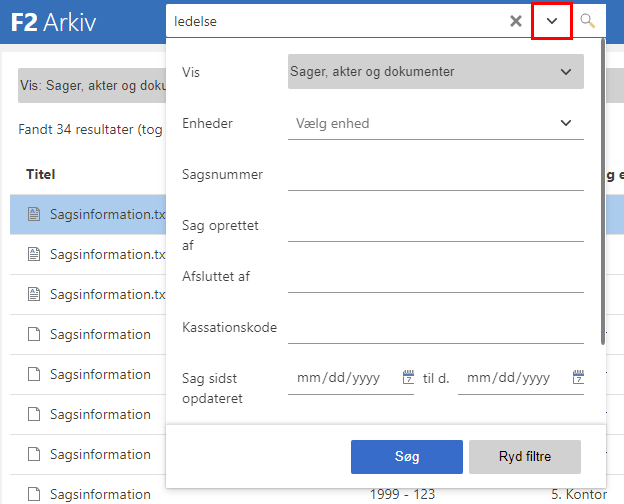Select the Kassationskode input field
The image size is (624, 504).
click(x=434, y=329)
